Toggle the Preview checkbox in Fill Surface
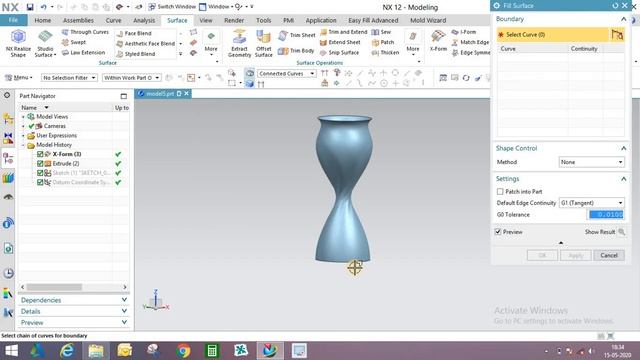This screenshot has width=640, height=360. [x=498, y=232]
